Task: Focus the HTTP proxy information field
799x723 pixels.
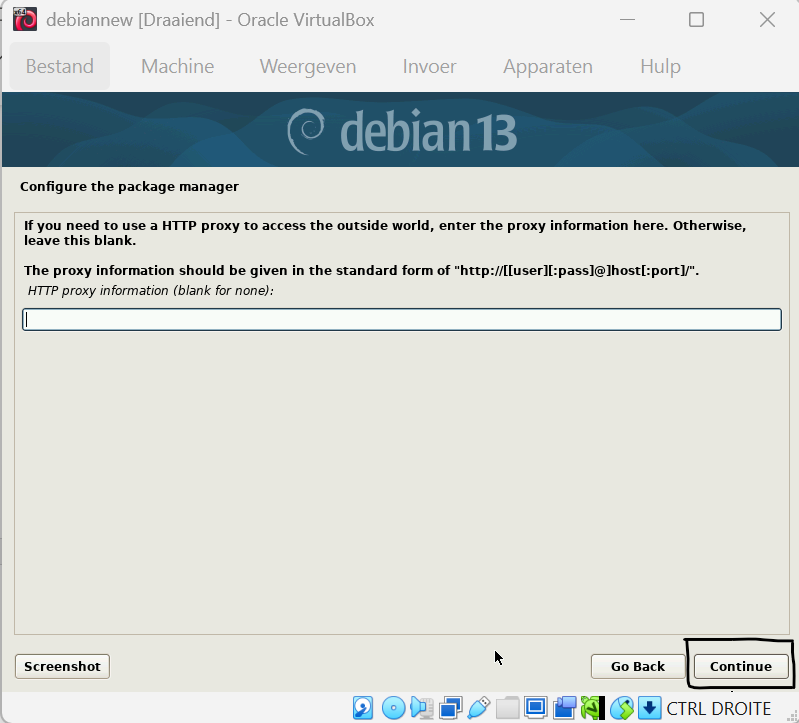Action: [402, 319]
